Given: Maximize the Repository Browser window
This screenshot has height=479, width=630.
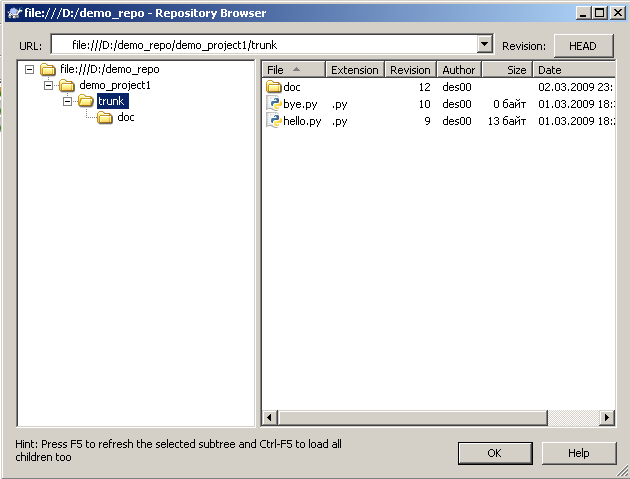Looking at the screenshot, I should click(600, 13).
